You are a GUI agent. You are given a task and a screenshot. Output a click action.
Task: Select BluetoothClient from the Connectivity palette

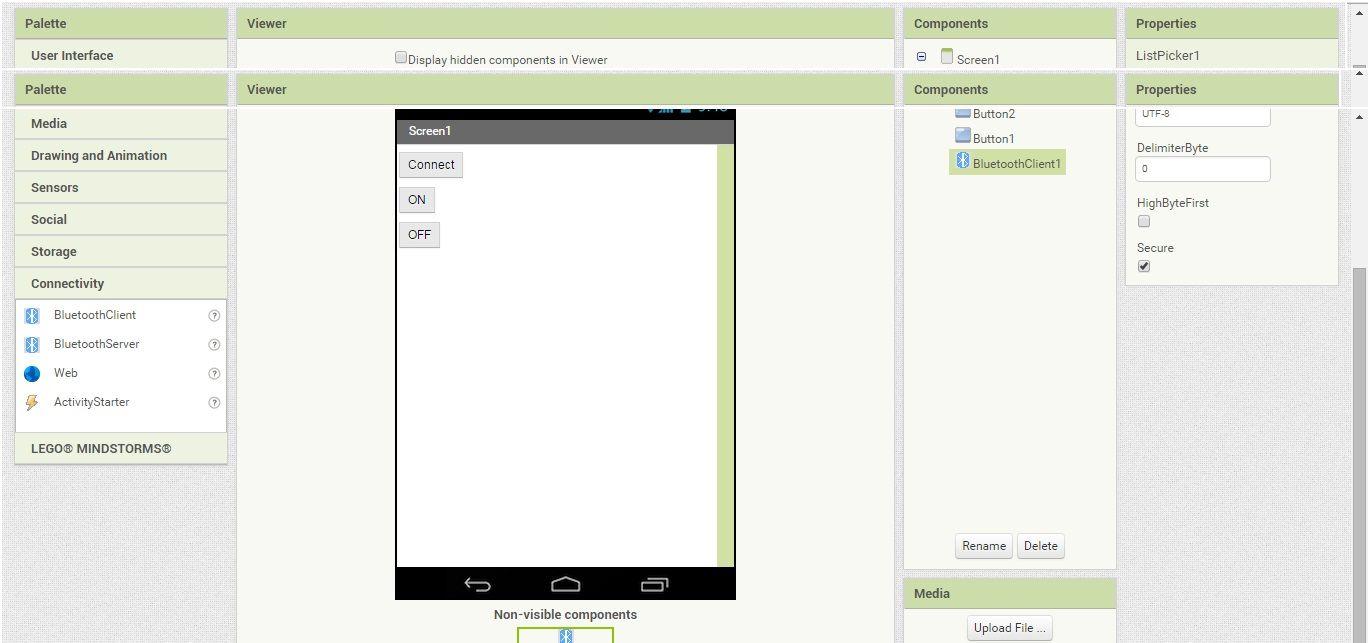point(95,314)
